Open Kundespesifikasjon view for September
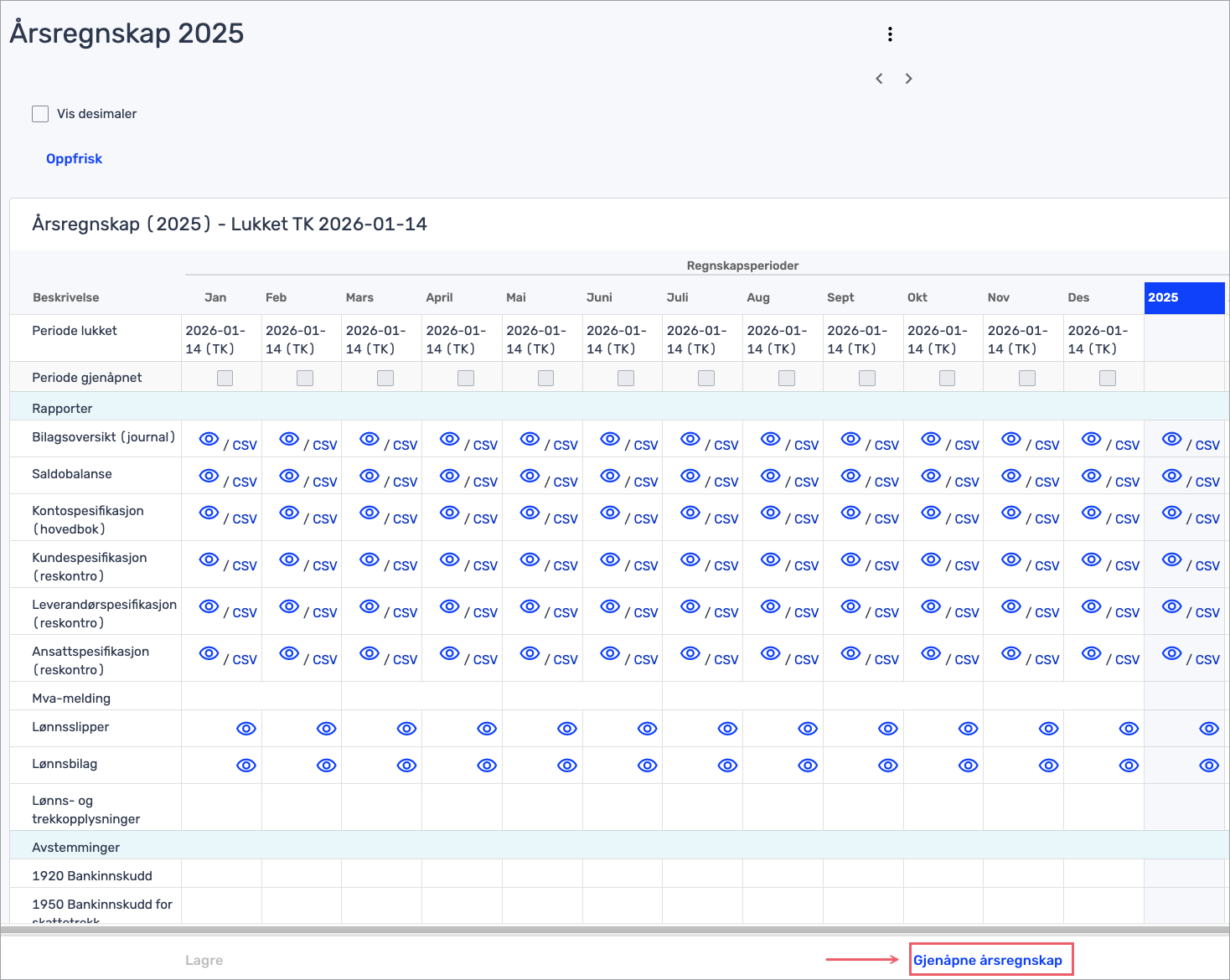The width and height of the screenshot is (1230, 980). pos(850,560)
